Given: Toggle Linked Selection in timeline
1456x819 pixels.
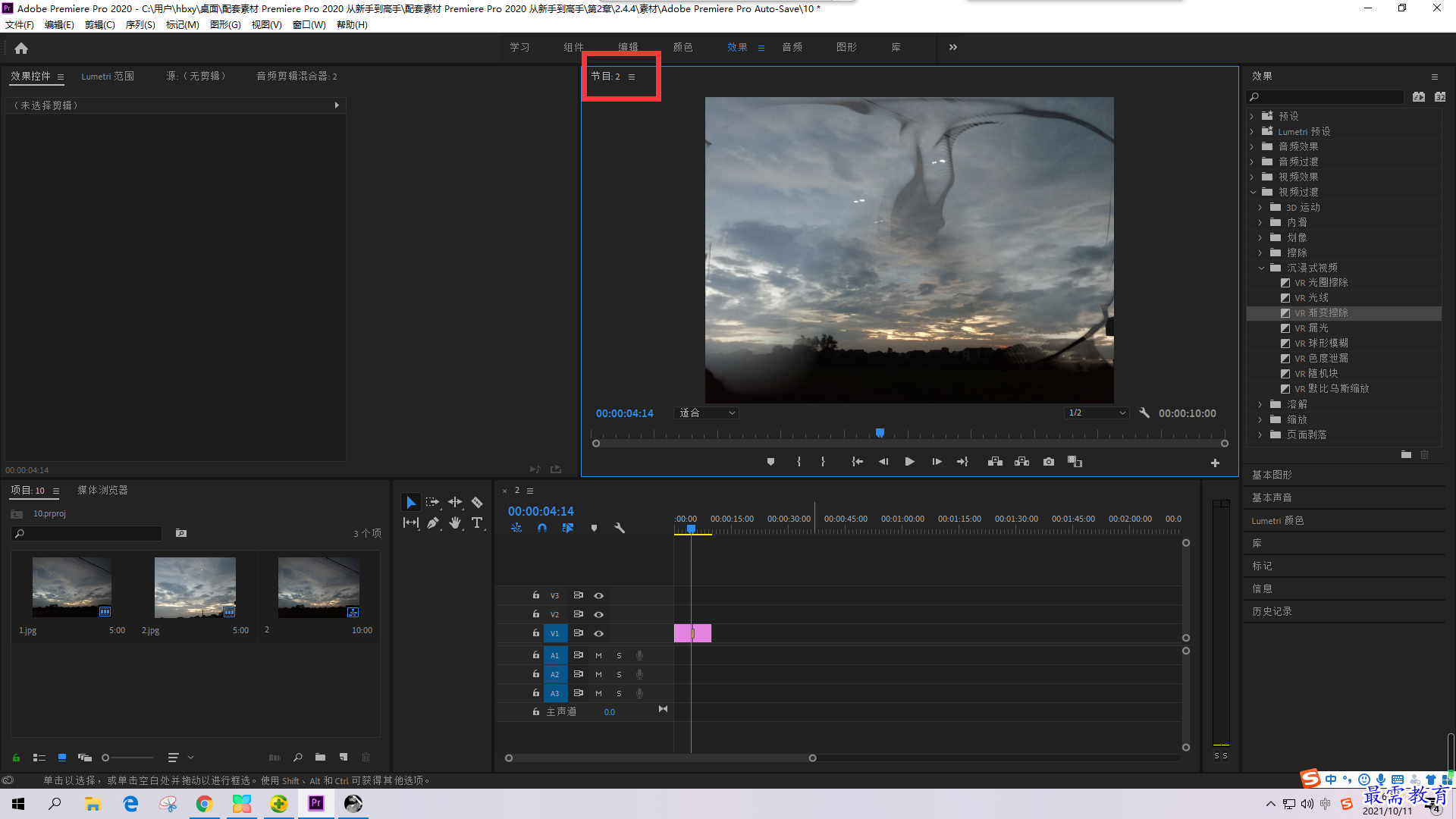Looking at the screenshot, I should coord(568,528).
